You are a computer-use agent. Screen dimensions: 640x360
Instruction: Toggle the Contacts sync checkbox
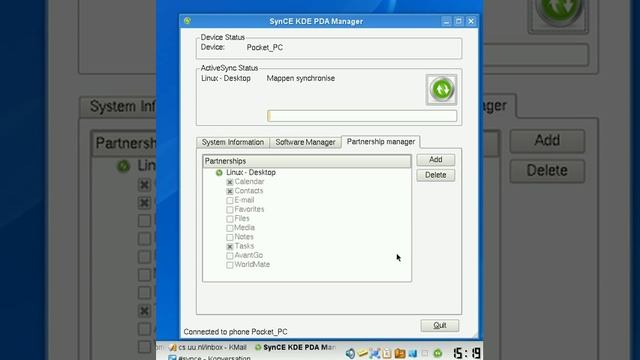tap(230, 191)
